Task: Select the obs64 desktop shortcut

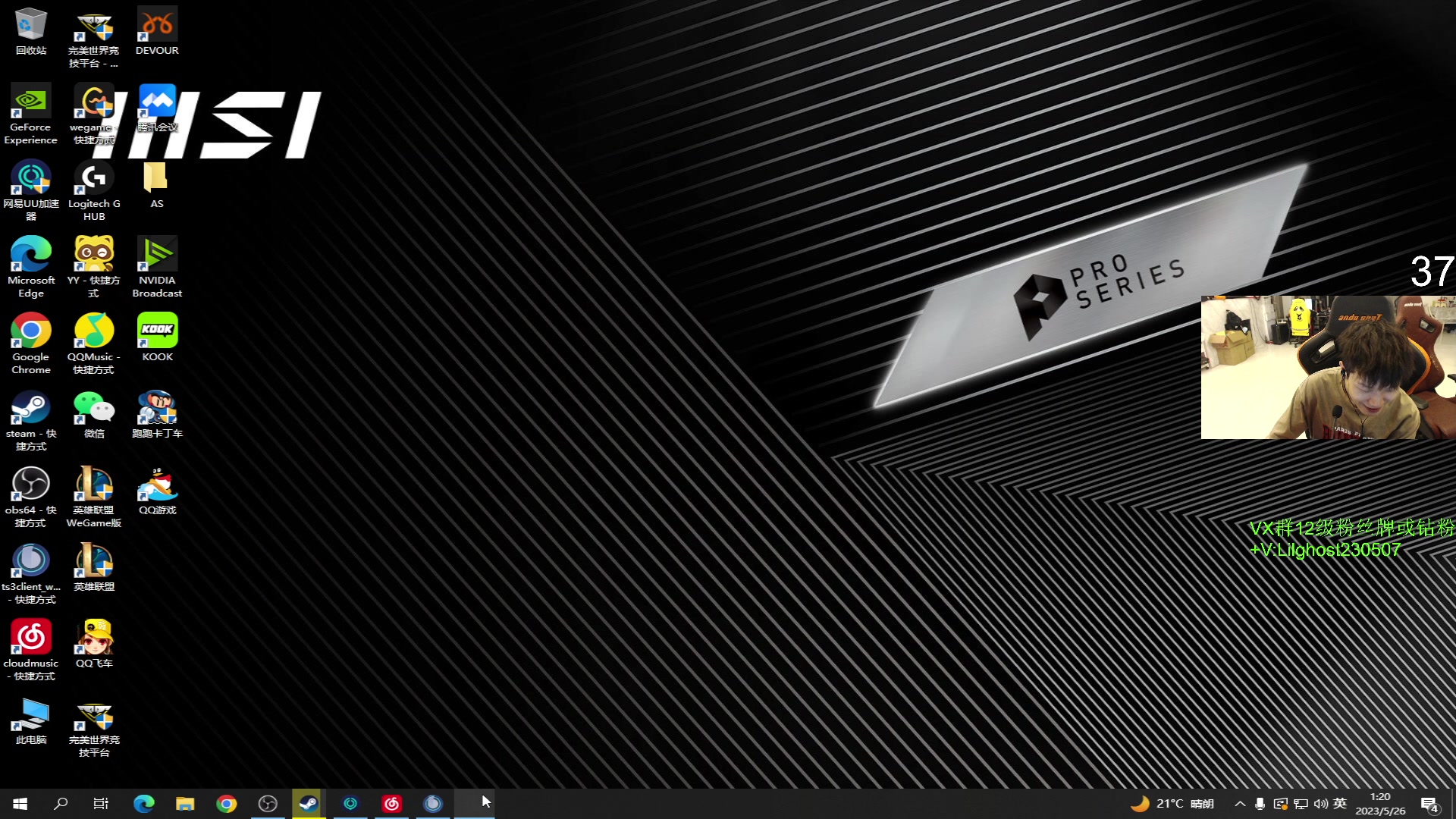Action: tap(30, 485)
